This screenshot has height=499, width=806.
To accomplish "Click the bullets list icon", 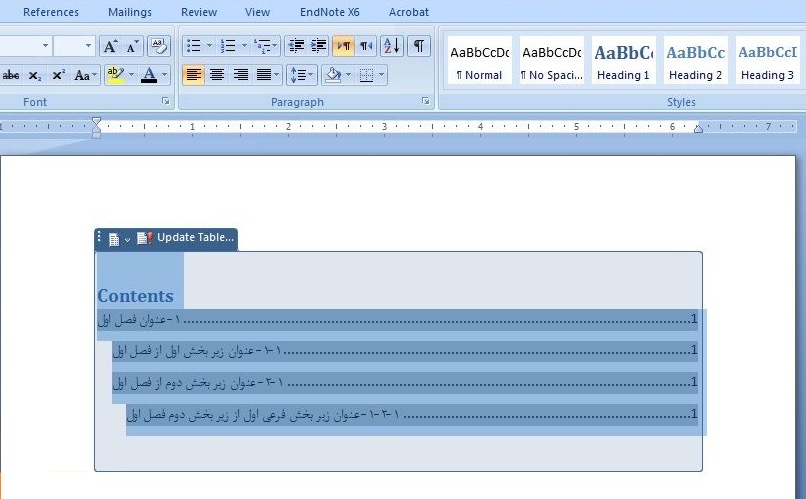I will point(193,46).
